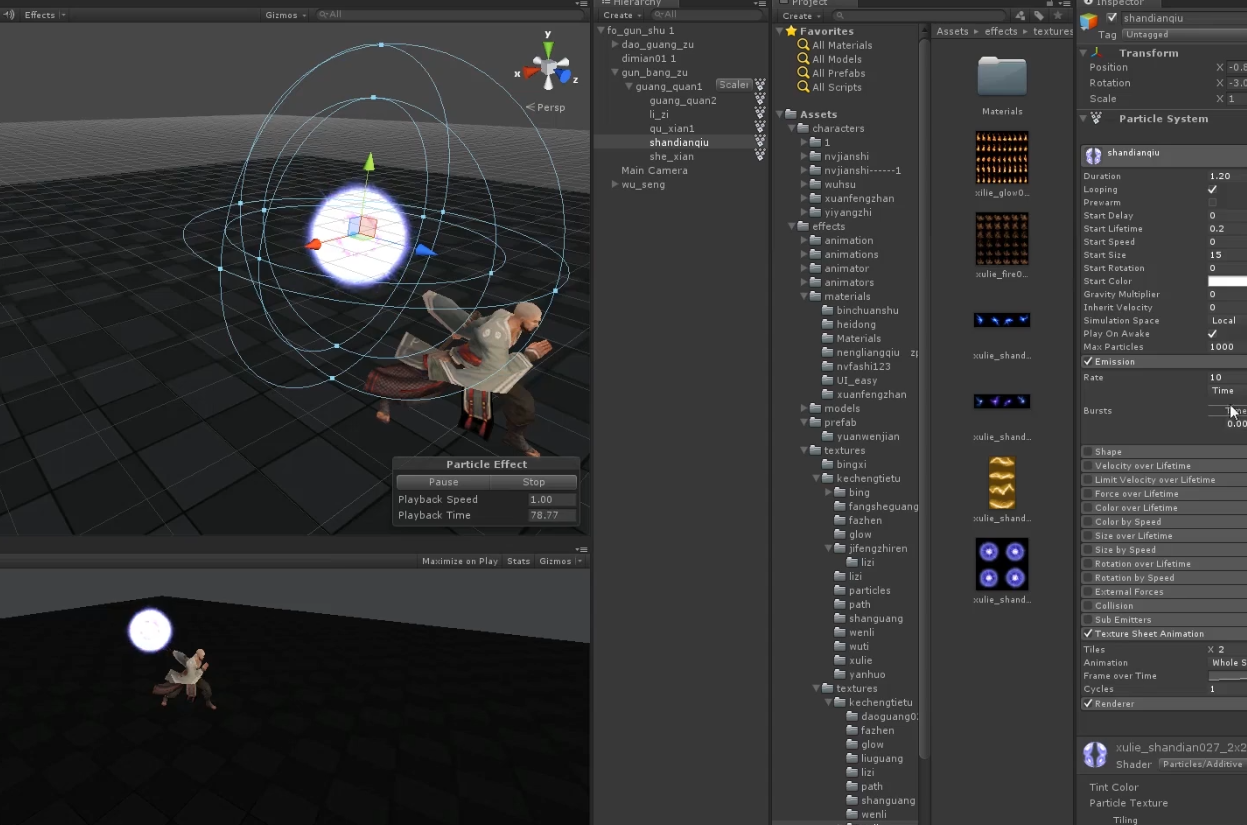
Task: Select the Materials folder thumbnail
Action: point(1002,77)
